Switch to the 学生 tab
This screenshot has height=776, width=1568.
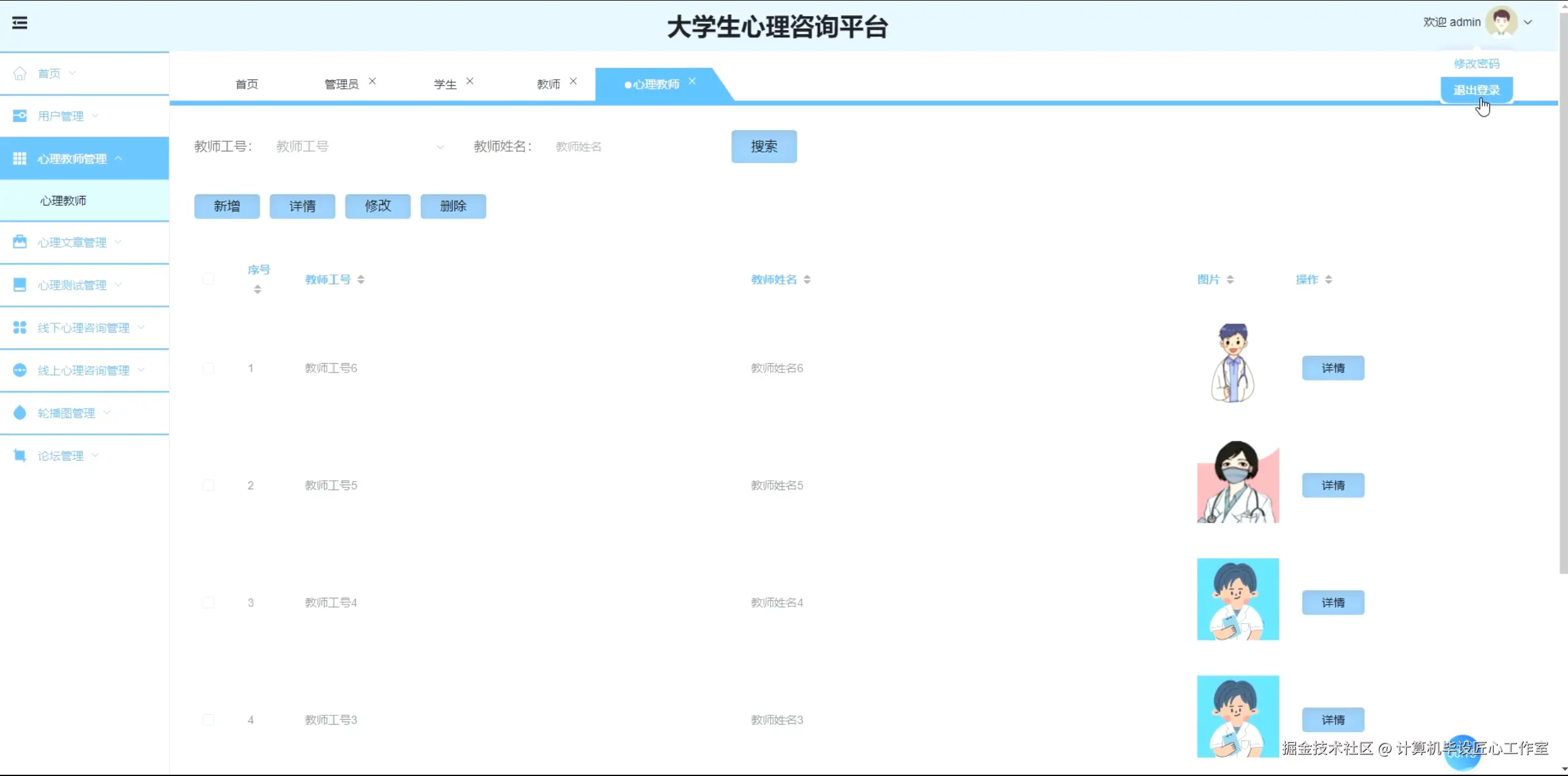[x=445, y=85]
